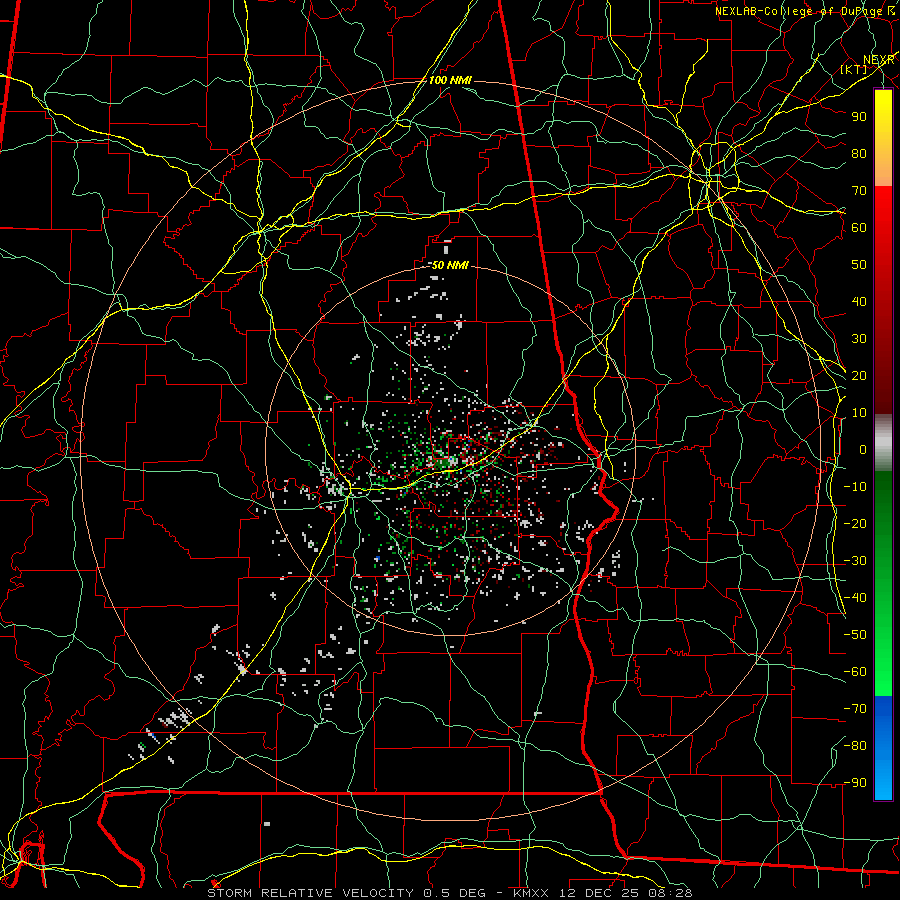Pick the orange segment of the color bar
This screenshot has width=900, height=900.
(883, 170)
